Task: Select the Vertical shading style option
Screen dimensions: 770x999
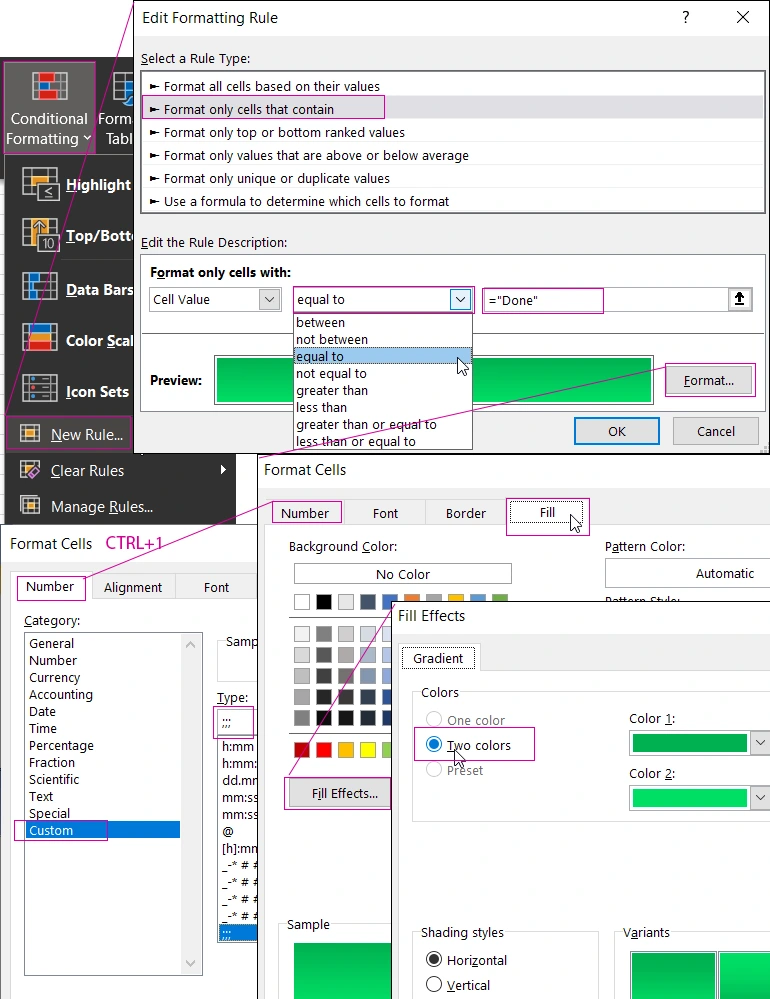Action: tap(434, 984)
